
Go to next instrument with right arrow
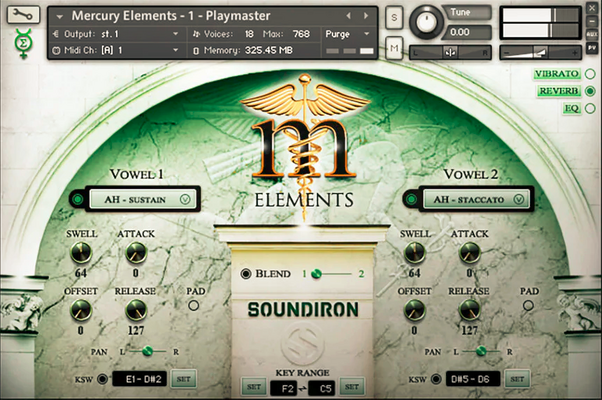click(x=366, y=16)
